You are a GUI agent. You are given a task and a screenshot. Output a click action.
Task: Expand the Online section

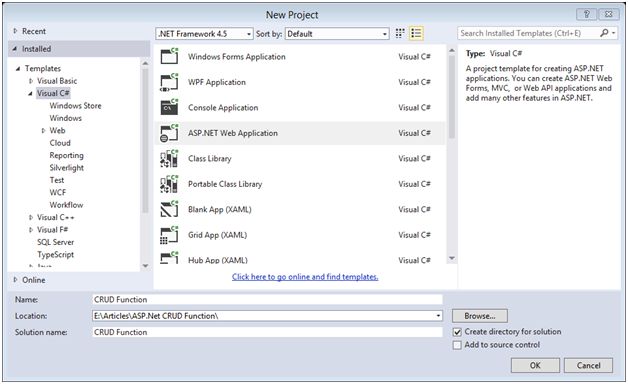[15, 279]
